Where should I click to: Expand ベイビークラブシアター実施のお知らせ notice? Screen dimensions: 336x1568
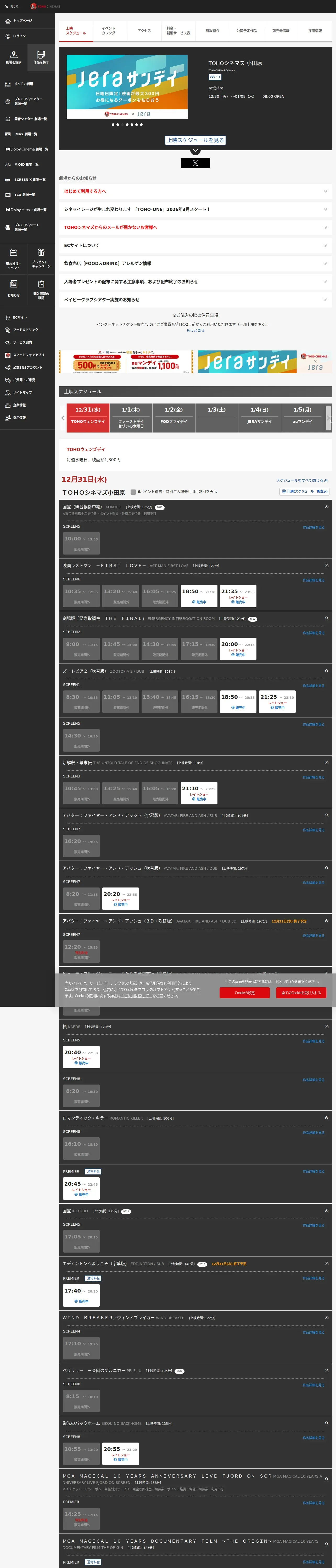click(195, 299)
